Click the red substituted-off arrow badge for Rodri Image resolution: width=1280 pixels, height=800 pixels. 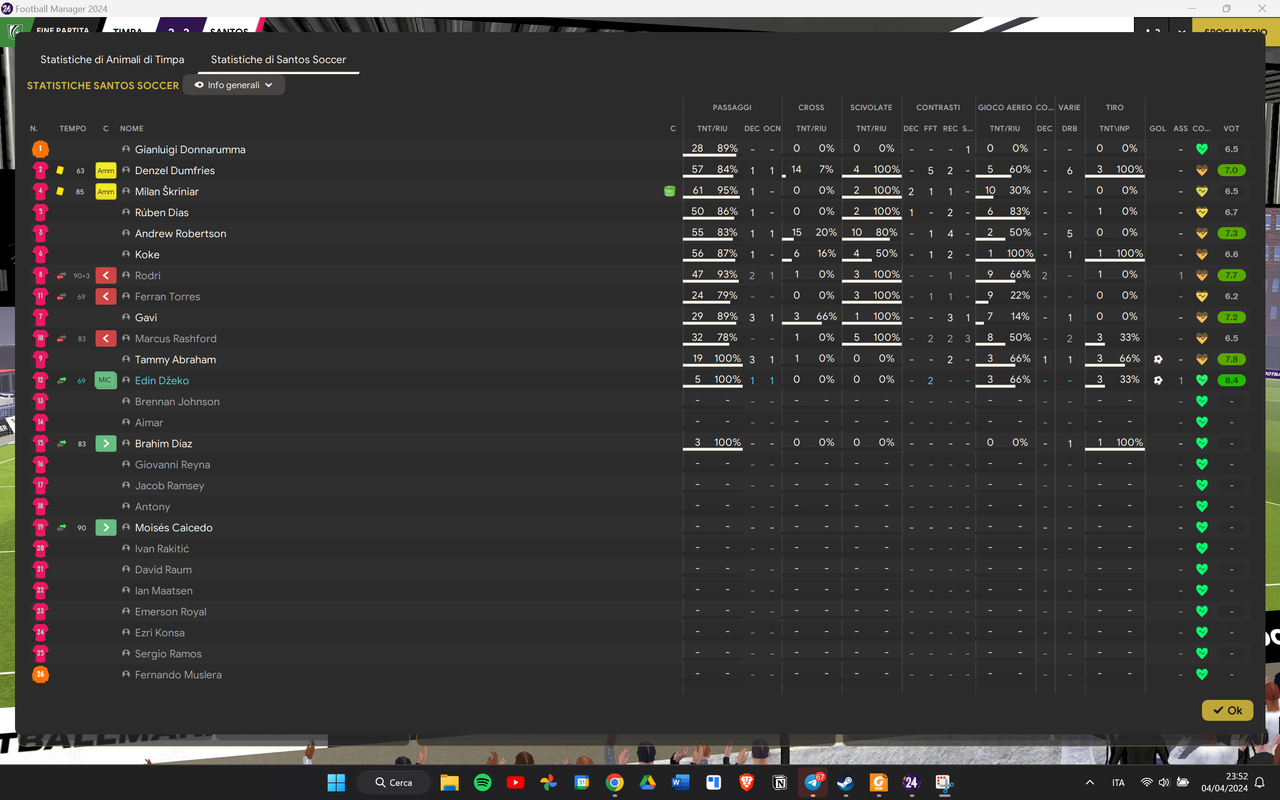tap(106, 275)
